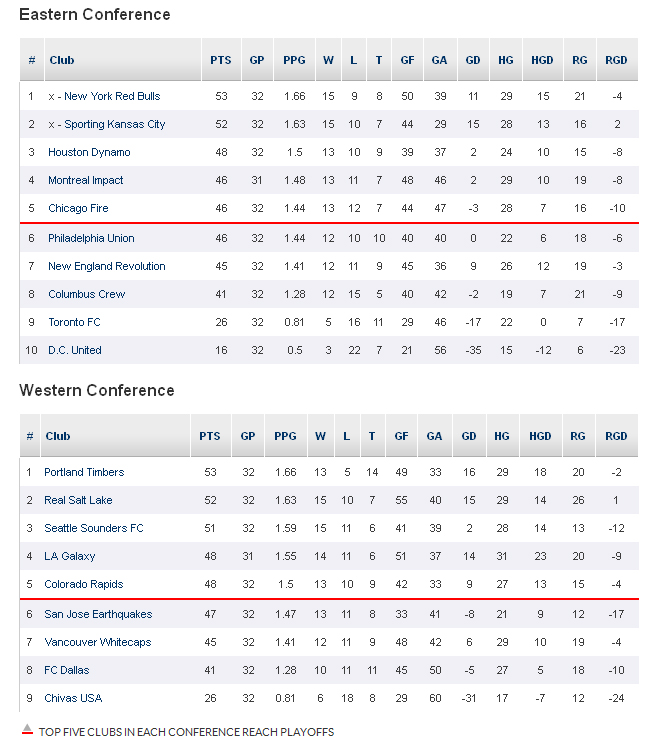Click the Portland Timbers club link
This screenshot has width=653, height=740.
click(x=84, y=472)
